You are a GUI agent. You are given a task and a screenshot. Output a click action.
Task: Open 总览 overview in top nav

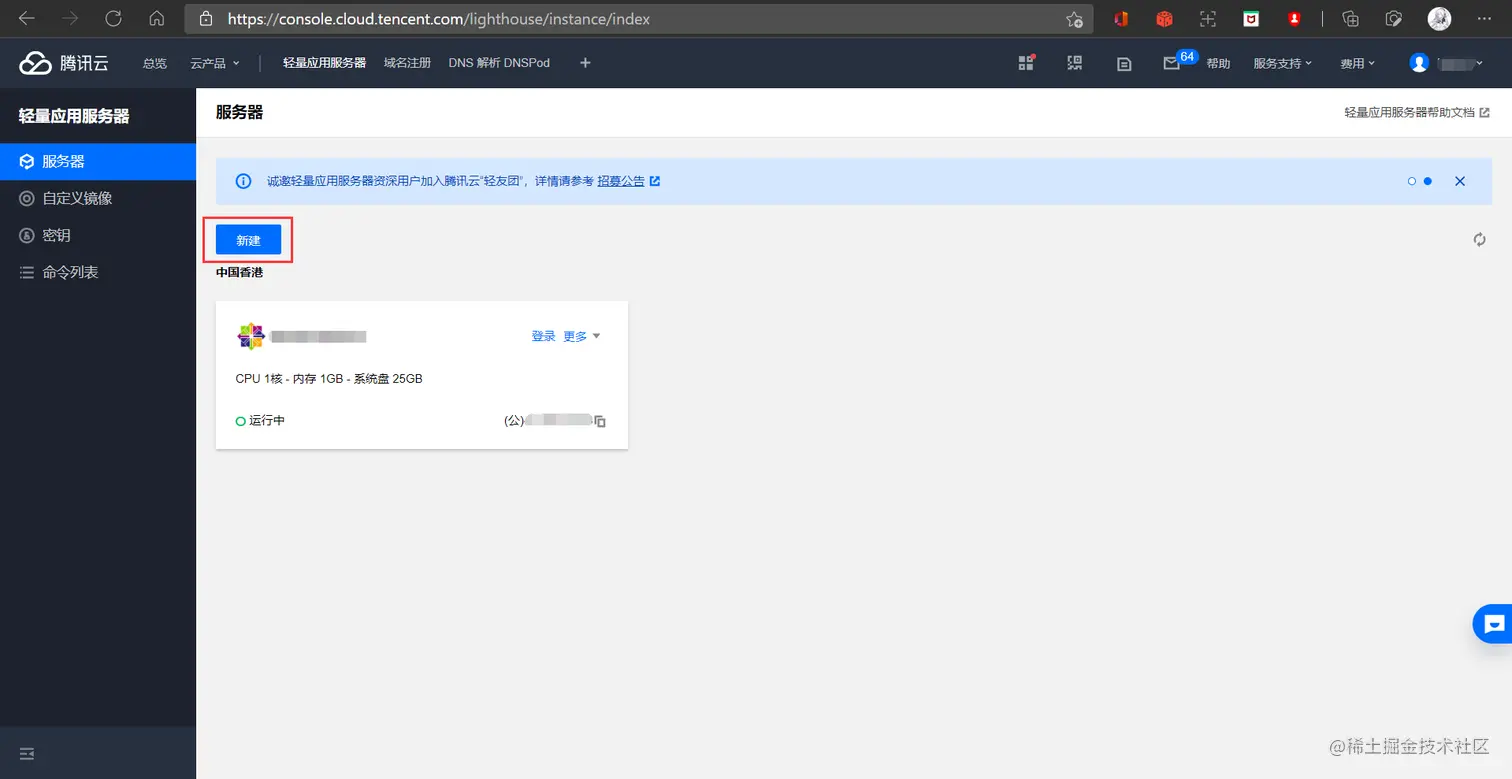154,63
